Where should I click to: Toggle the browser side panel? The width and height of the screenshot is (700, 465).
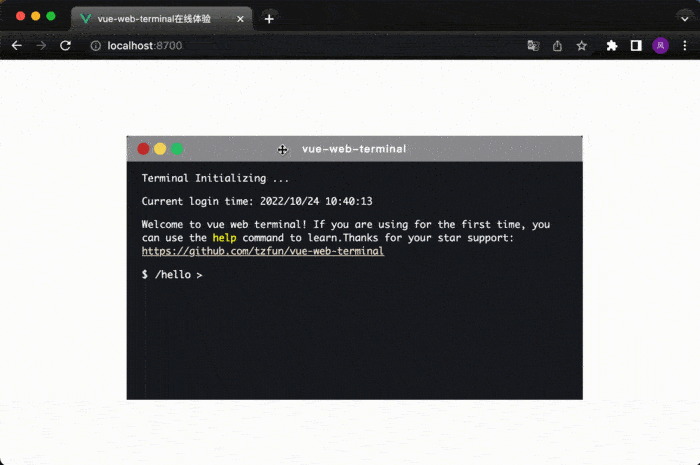click(x=636, y=46)
